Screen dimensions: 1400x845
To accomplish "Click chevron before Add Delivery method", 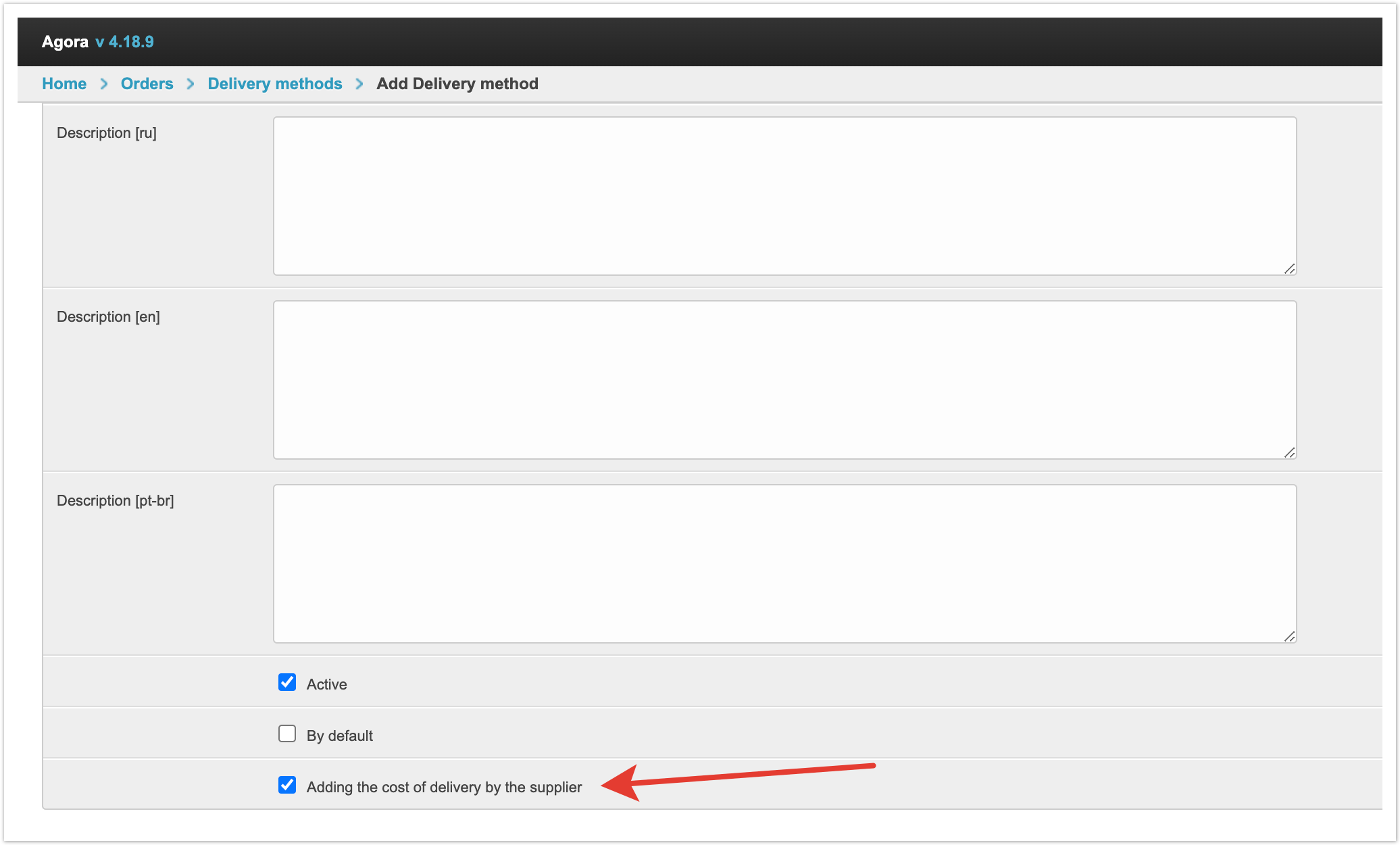I will click(x=359, y=84).
